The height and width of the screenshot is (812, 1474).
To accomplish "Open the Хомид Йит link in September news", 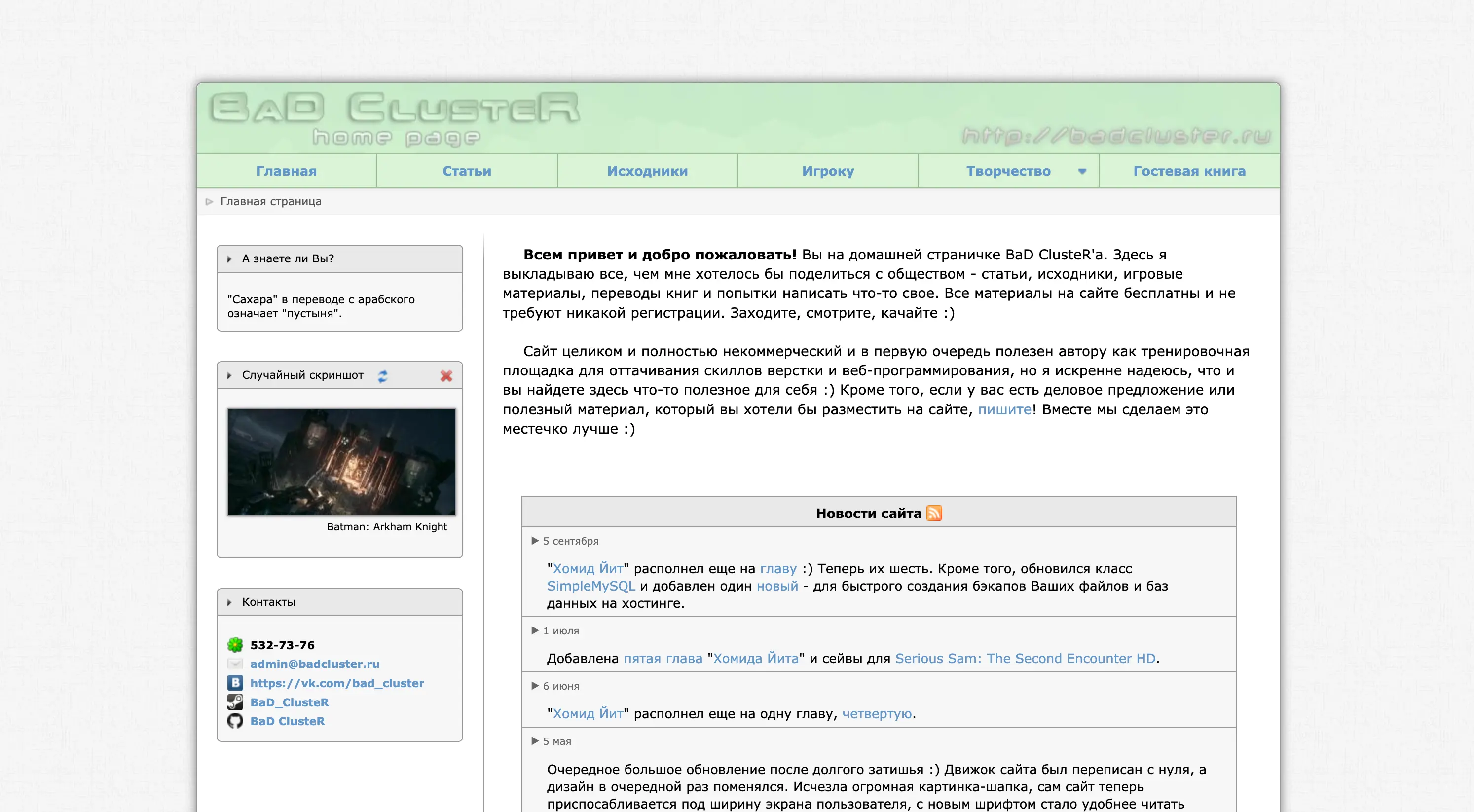I will pyautogui.click(x=588, y=569).
